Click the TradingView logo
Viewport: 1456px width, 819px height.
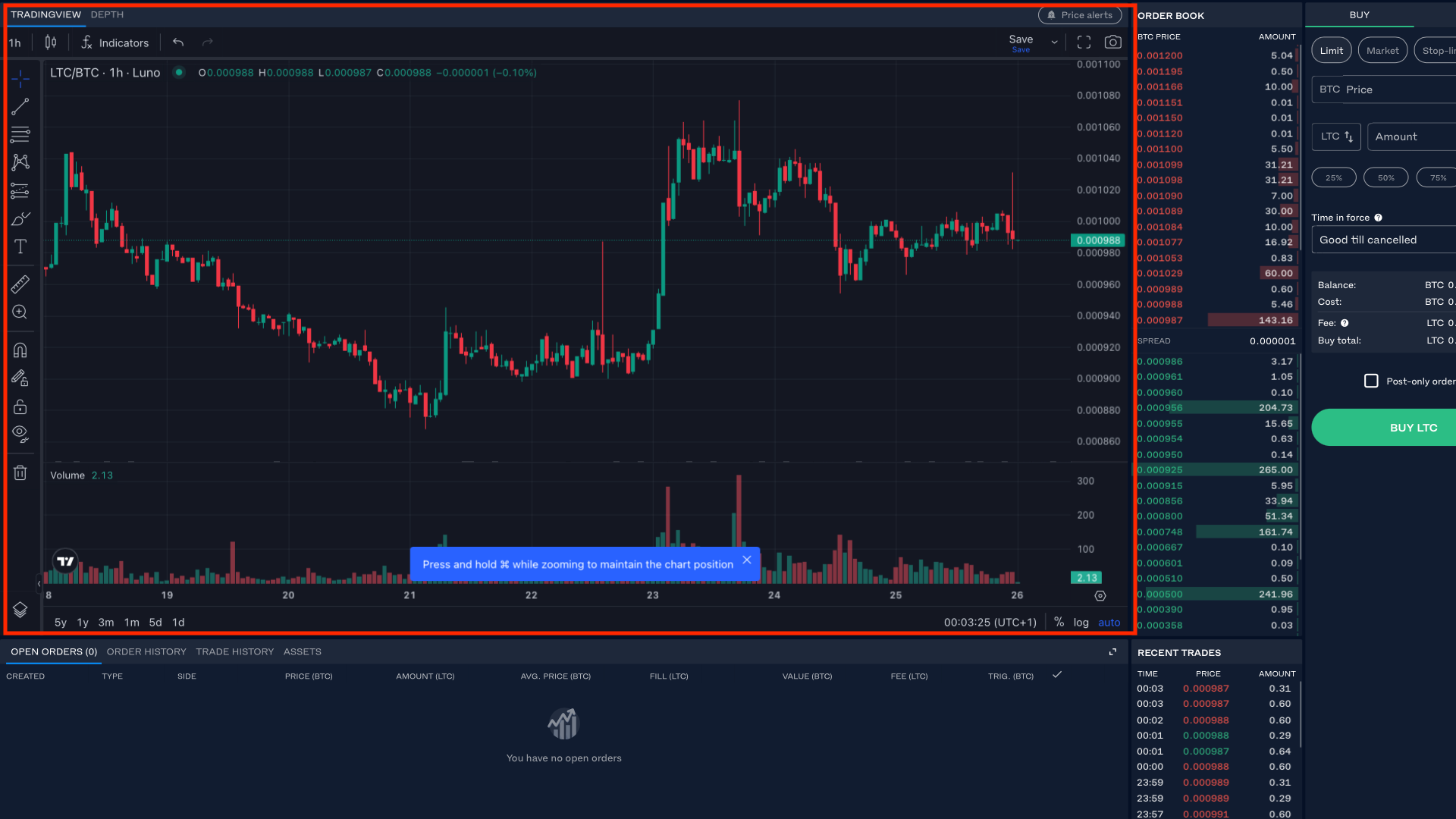click(65, 561)
